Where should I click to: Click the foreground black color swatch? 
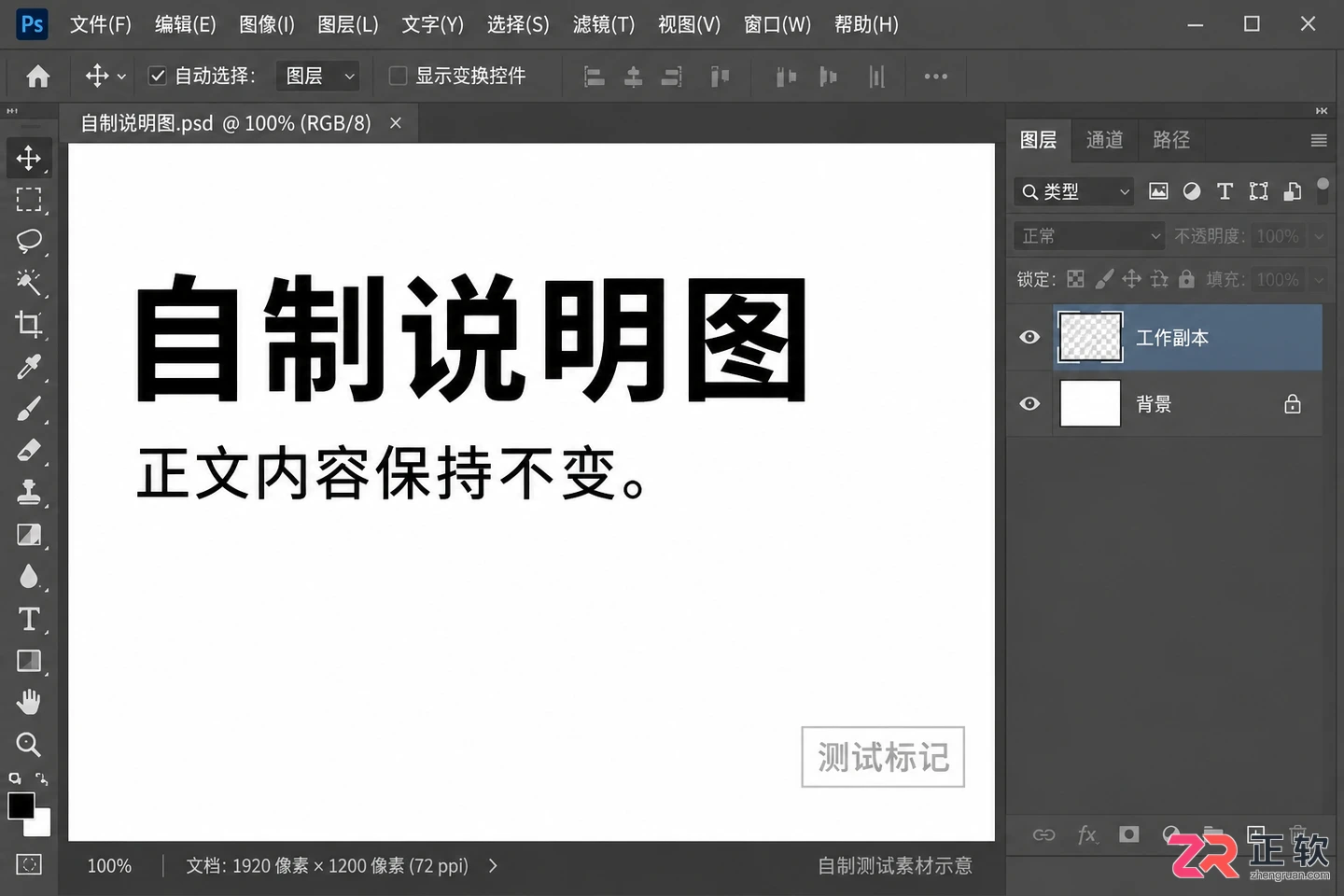pyautogui.click(x=21, y=805)
